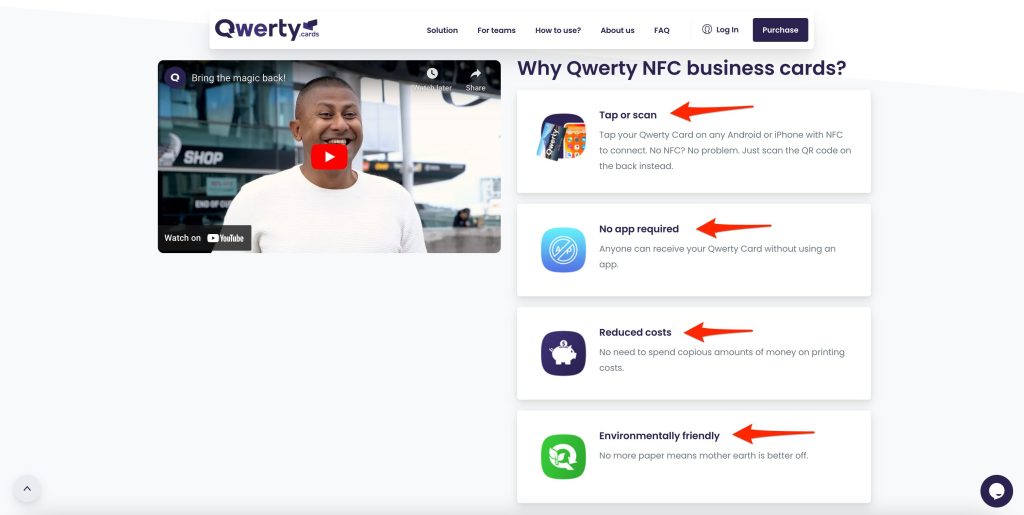The image size is (1024, 515).
Task: Click the scroll-to-top chevron button
Action: (x=27, y=488)
